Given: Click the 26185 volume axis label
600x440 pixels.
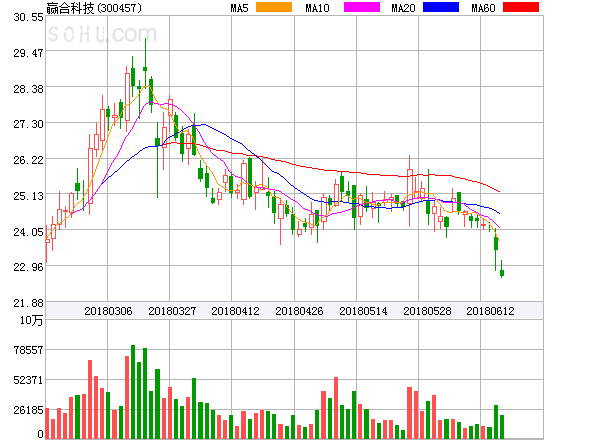Looking at the screenshot, I should 28,410.
